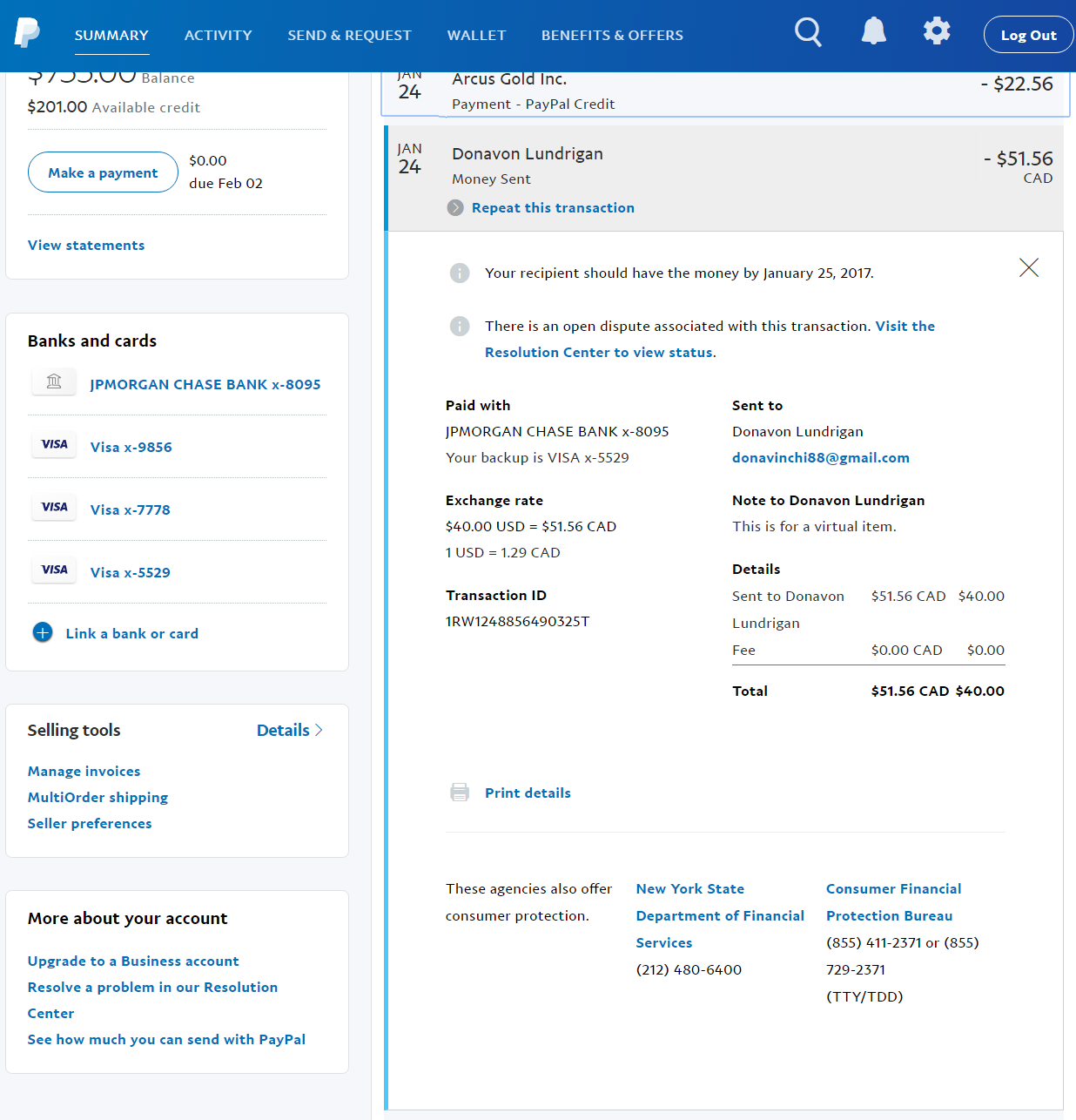Screen dimensions: 1076x1120
Task: Click the Visa logo beside Visa x-9856
Action: coord(54,444)
